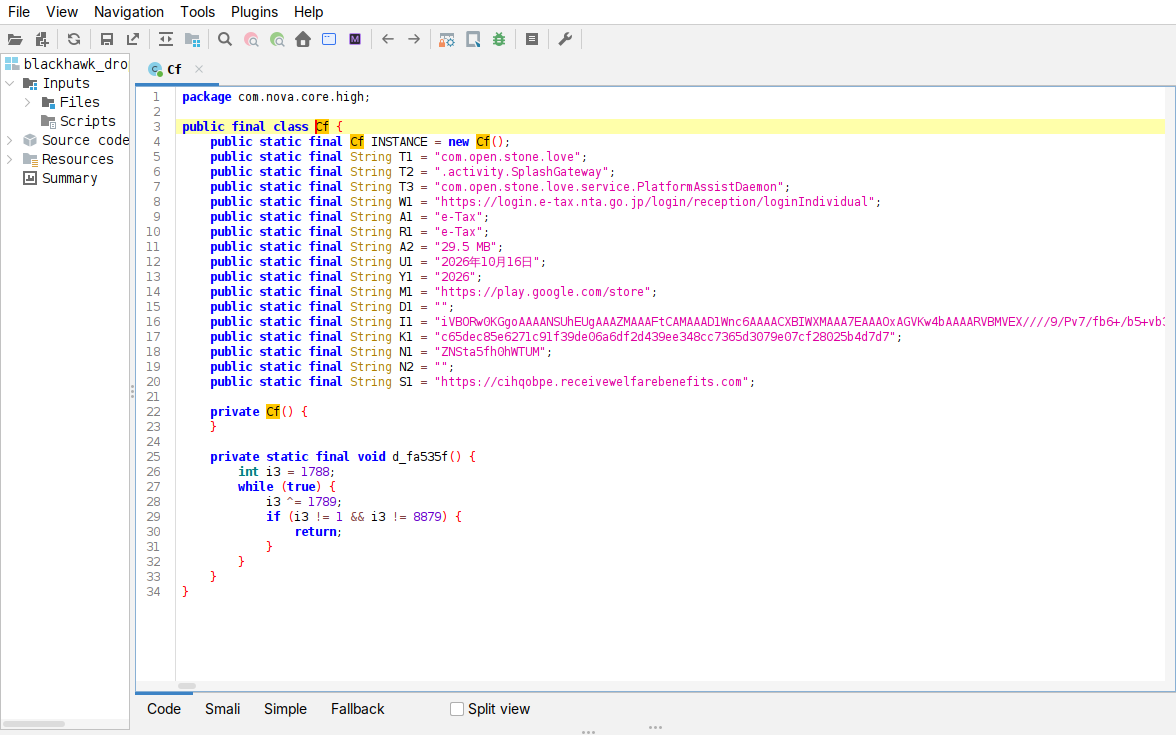1176x735 pixels.
Task: Open AndroidManifest via the purple M icon
Action: pyautogui.click(x=355, y=40)
